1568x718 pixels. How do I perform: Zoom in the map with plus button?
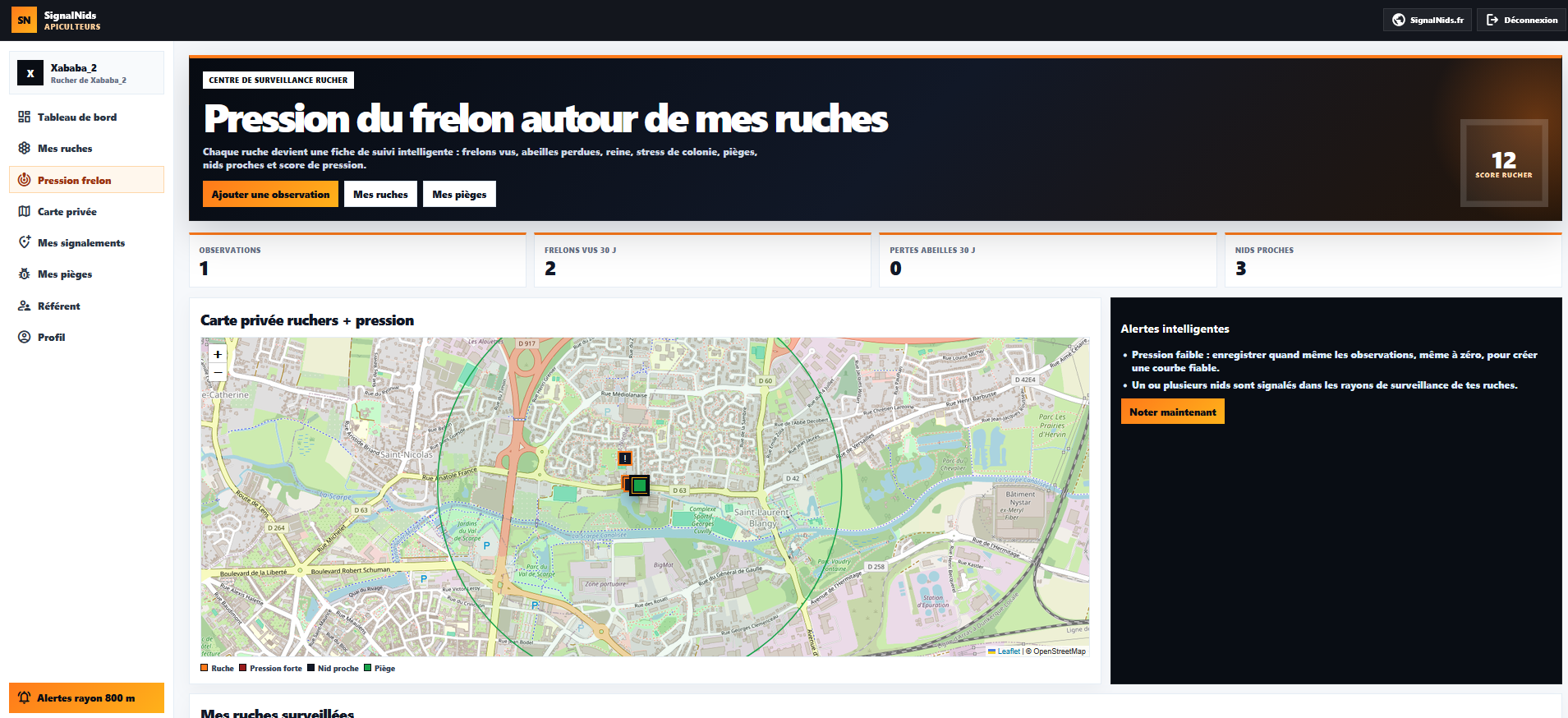pyautogui.click(x=218, y=355)
